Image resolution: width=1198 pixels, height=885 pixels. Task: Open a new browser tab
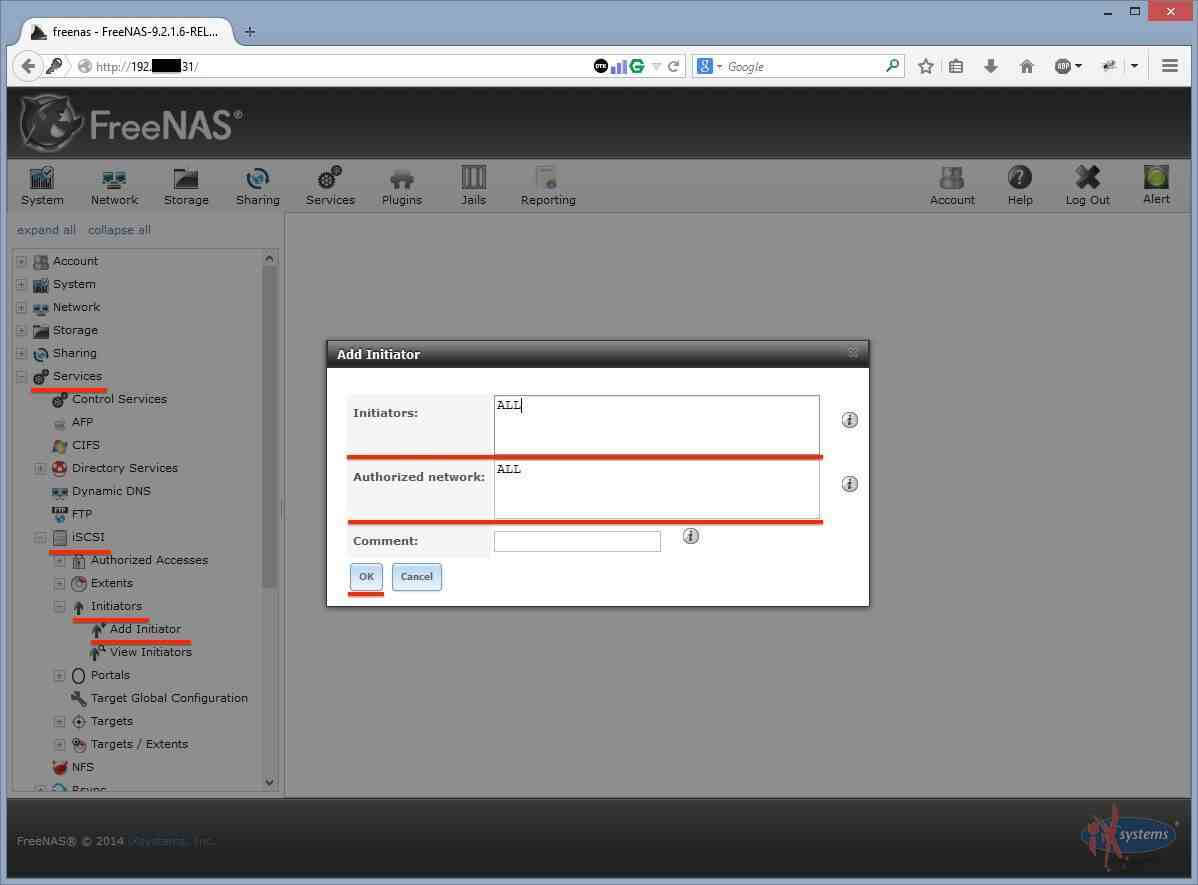pyautogui.click(x=250, y=32)
